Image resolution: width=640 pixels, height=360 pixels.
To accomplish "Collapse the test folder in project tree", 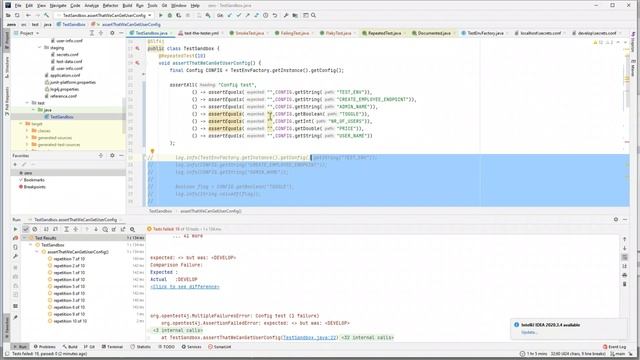I will tap(27, 103).
